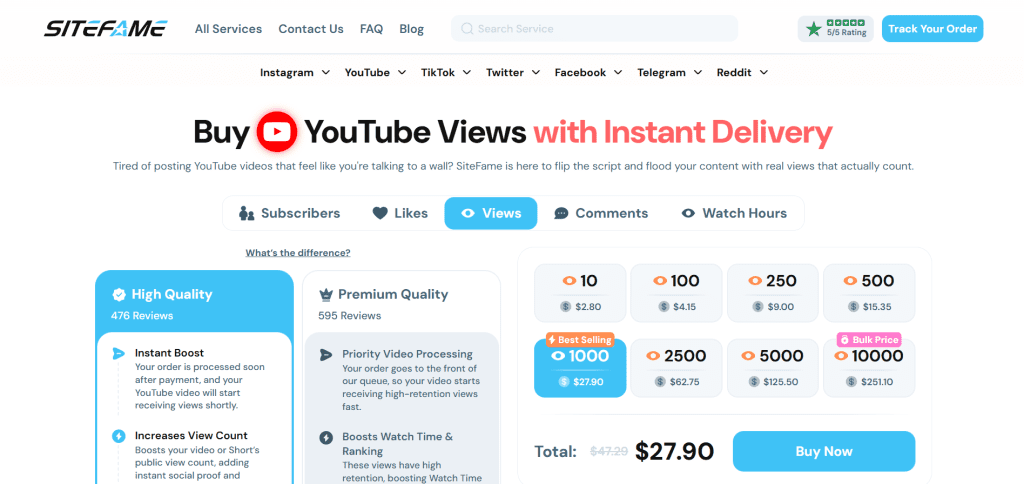
Task: Click the Watch Hours eye icon
Action: [688, 214]
